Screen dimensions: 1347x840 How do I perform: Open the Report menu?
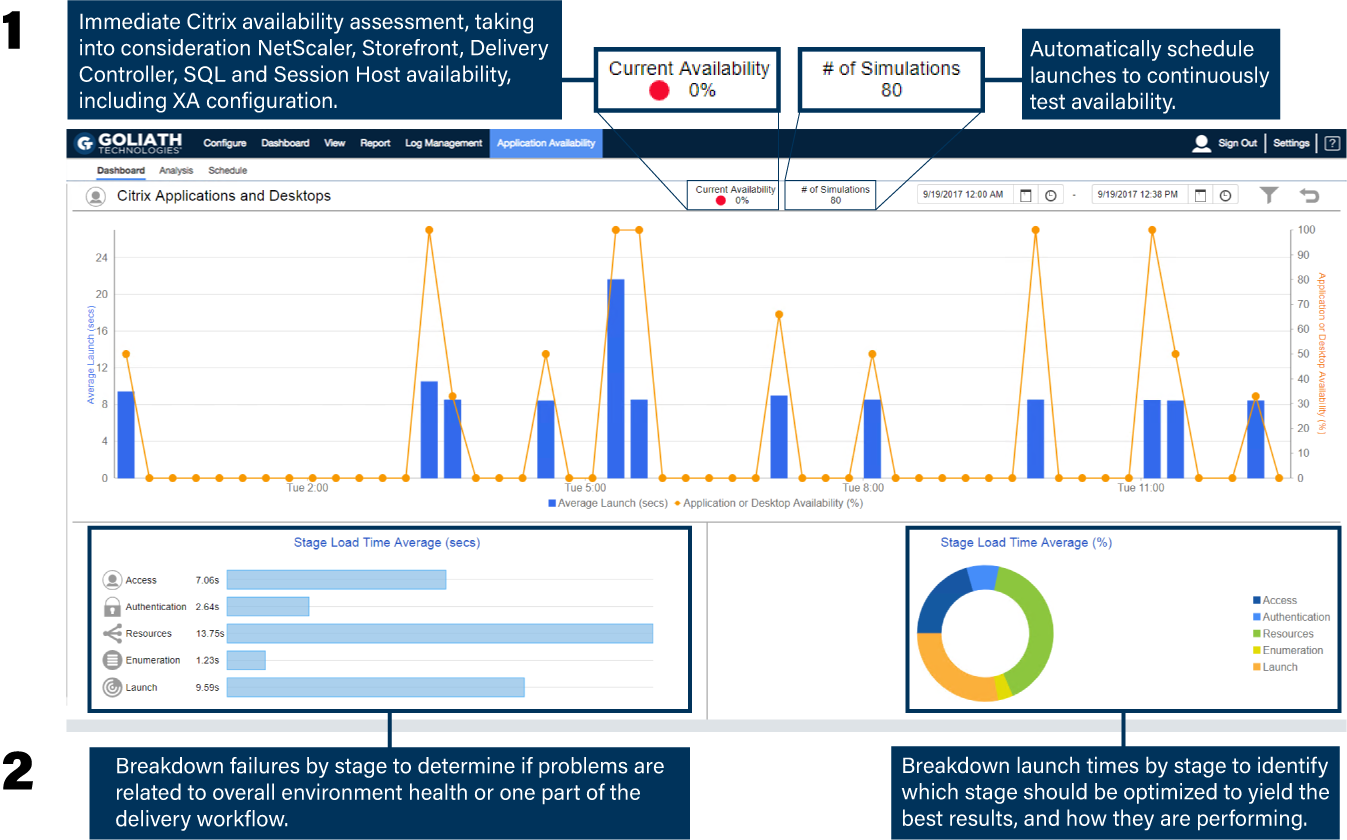click(375, 143)
